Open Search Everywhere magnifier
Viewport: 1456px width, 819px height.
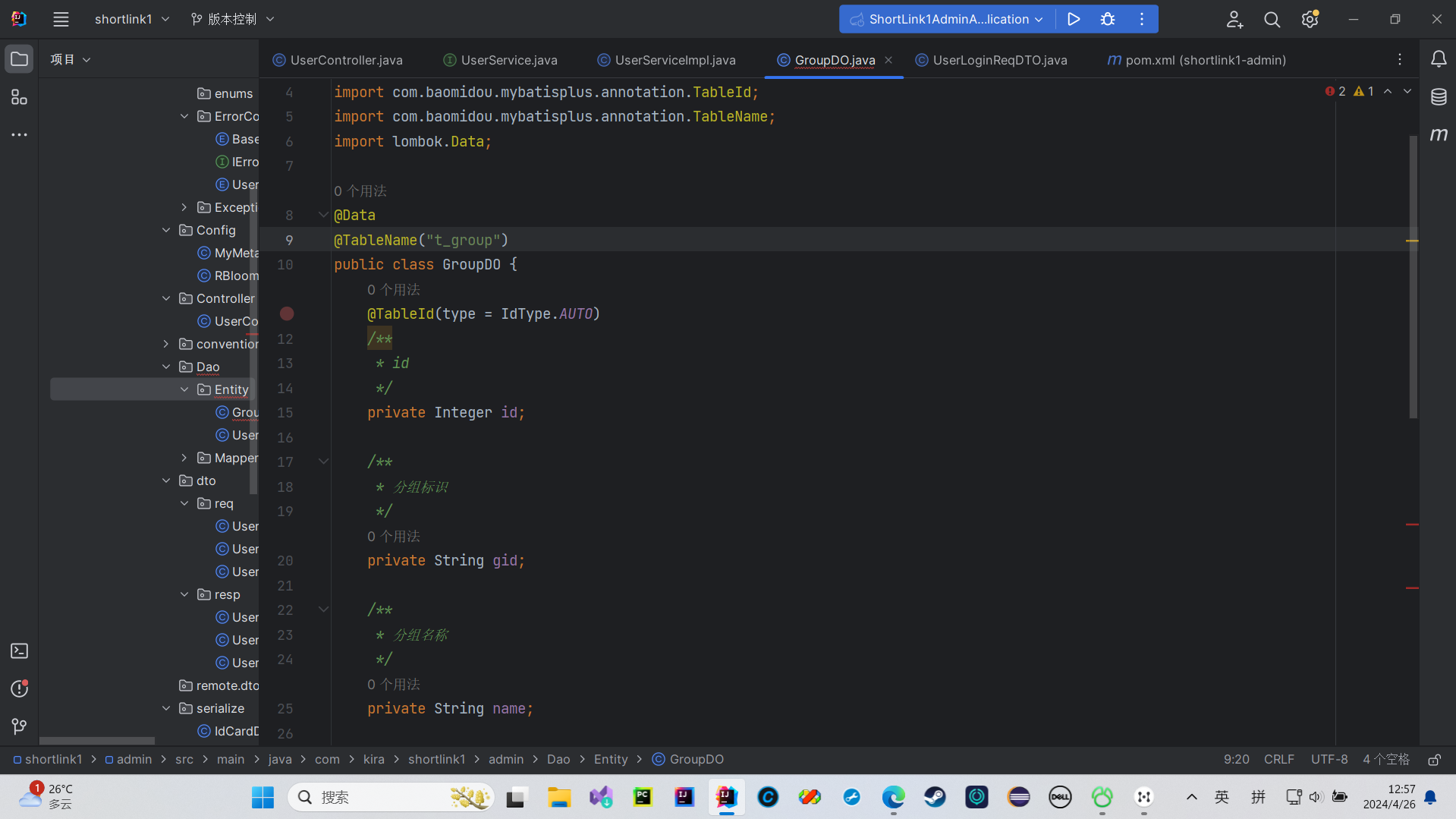pyautogui.click(x=1272, y=20)
